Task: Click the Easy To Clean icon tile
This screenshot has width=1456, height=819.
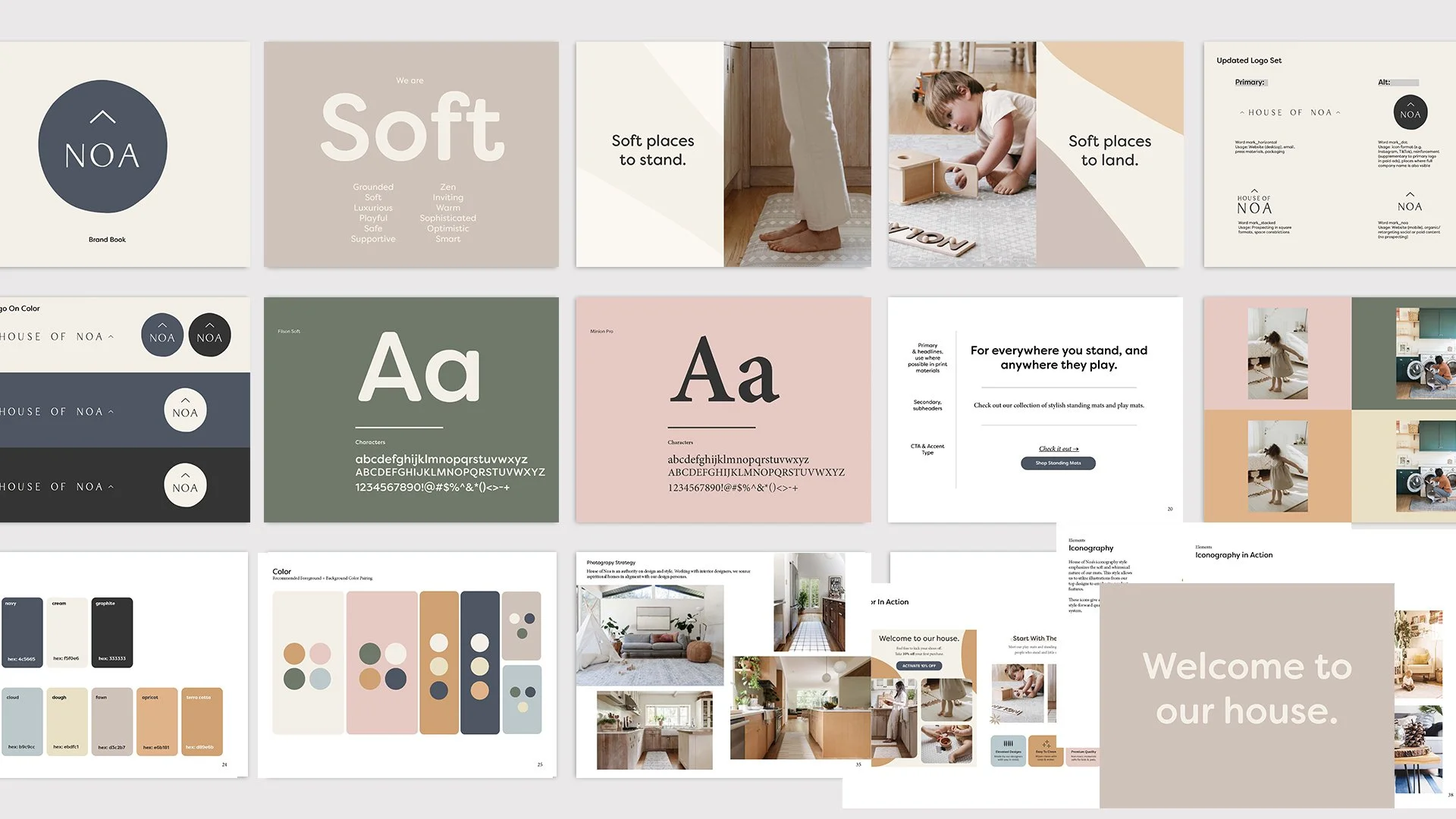Action: pos(1046,751)
